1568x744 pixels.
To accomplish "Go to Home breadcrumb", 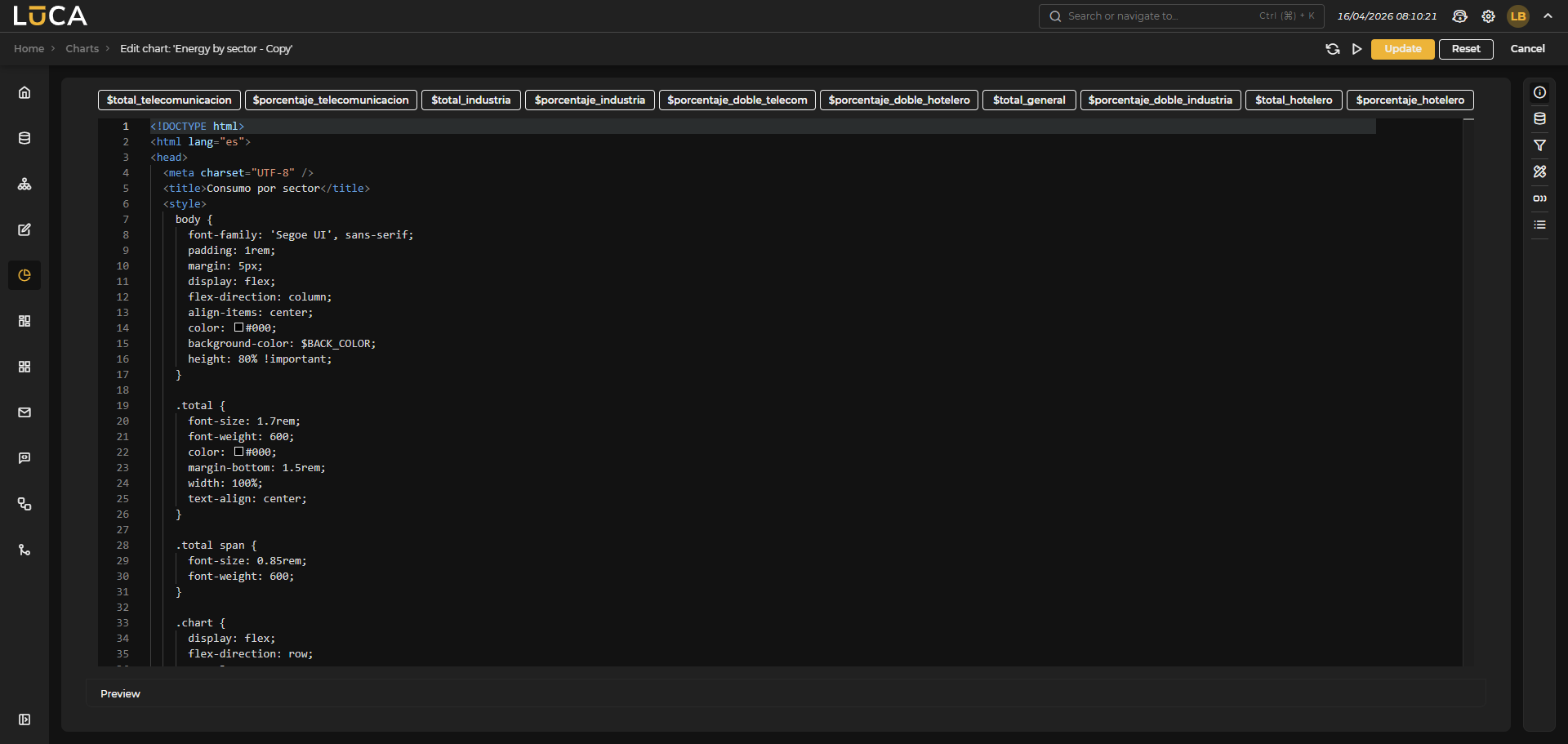I will pyautogui.click(x=29, y=49).
